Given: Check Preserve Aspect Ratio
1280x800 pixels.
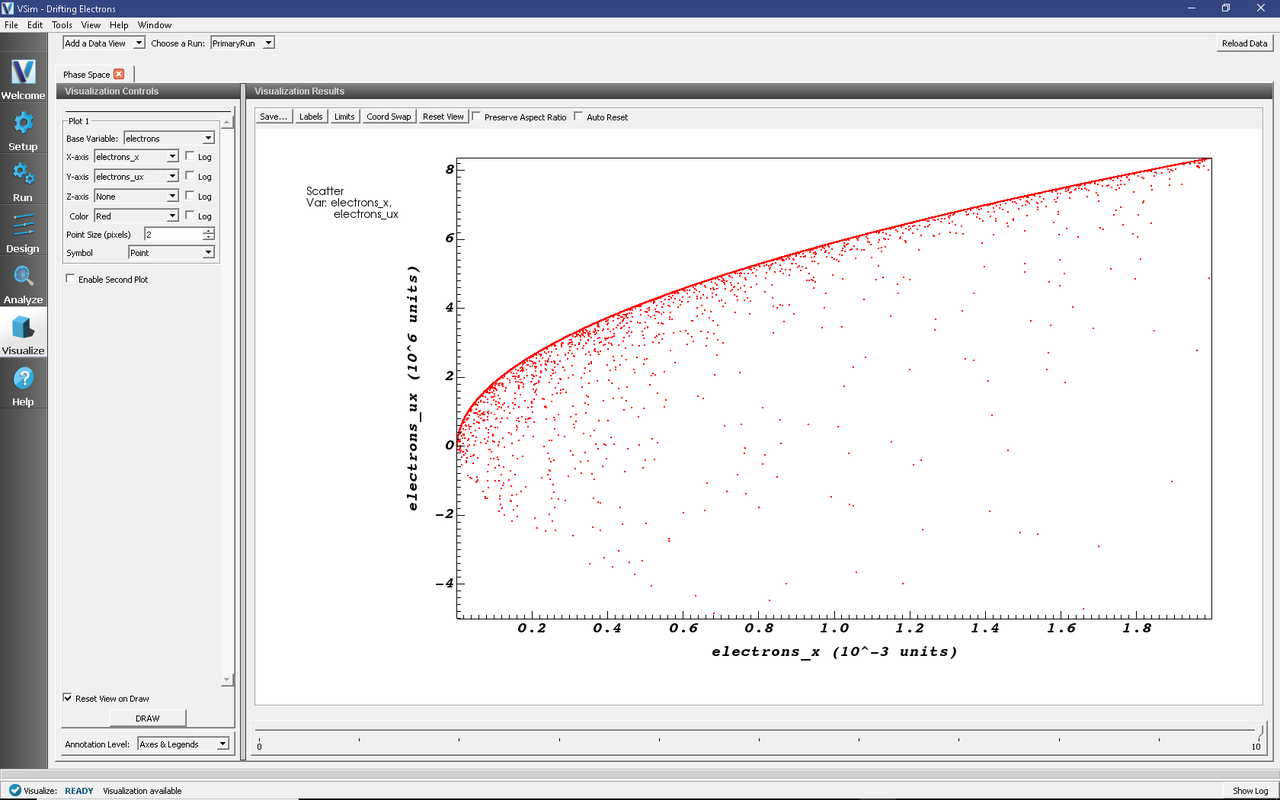Looking at the screenshot, I should click(476, 117).
